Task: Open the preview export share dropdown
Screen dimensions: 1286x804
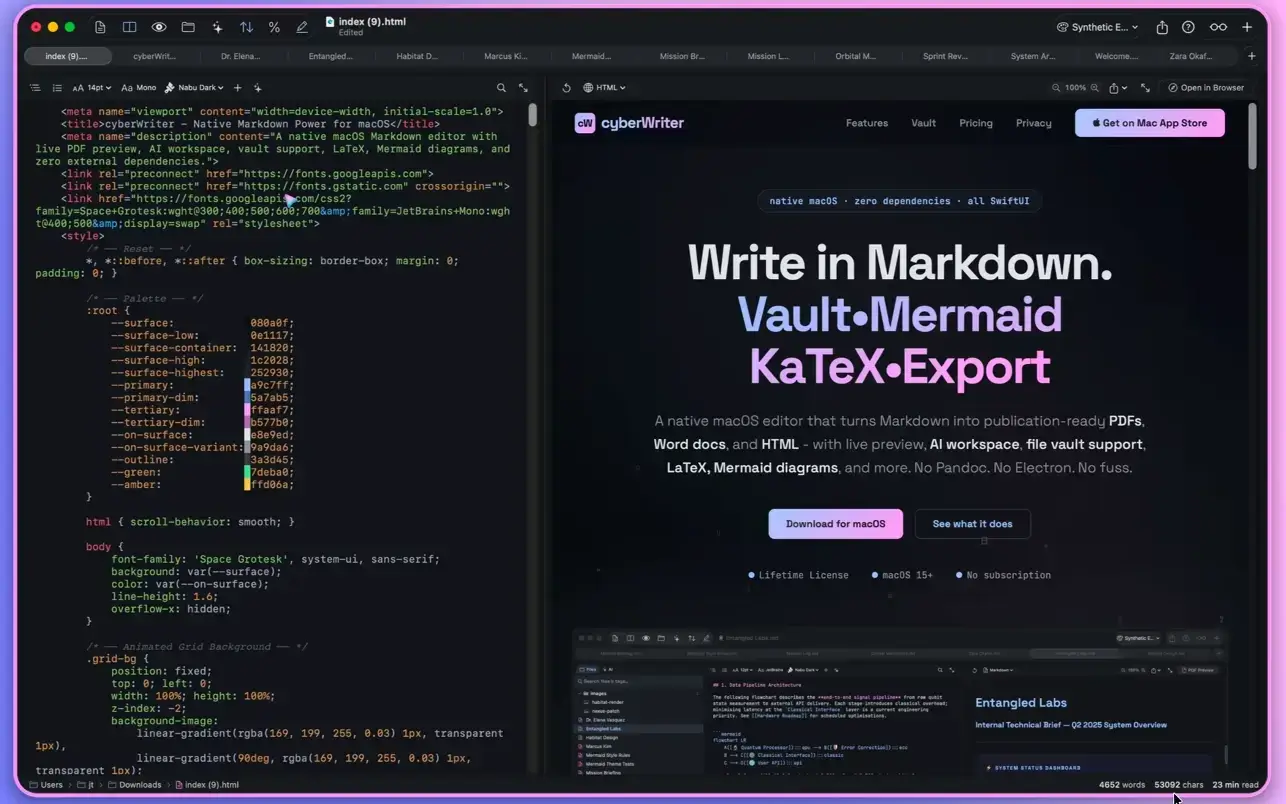Action: click(x=1118, y=88)
